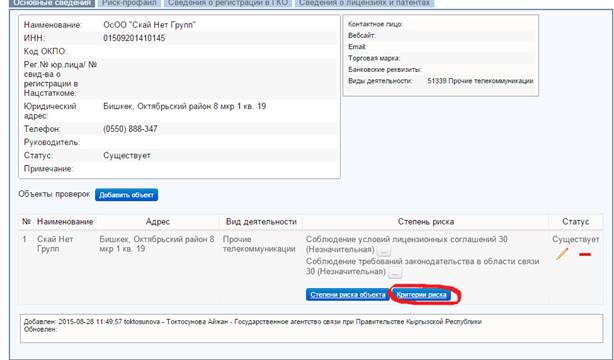
Task: Click Существует status in table row
Action: point(576,239)
